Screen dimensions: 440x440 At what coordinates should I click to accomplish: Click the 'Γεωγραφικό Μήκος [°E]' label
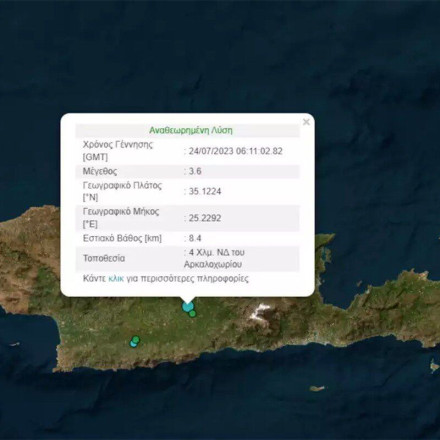121,218
